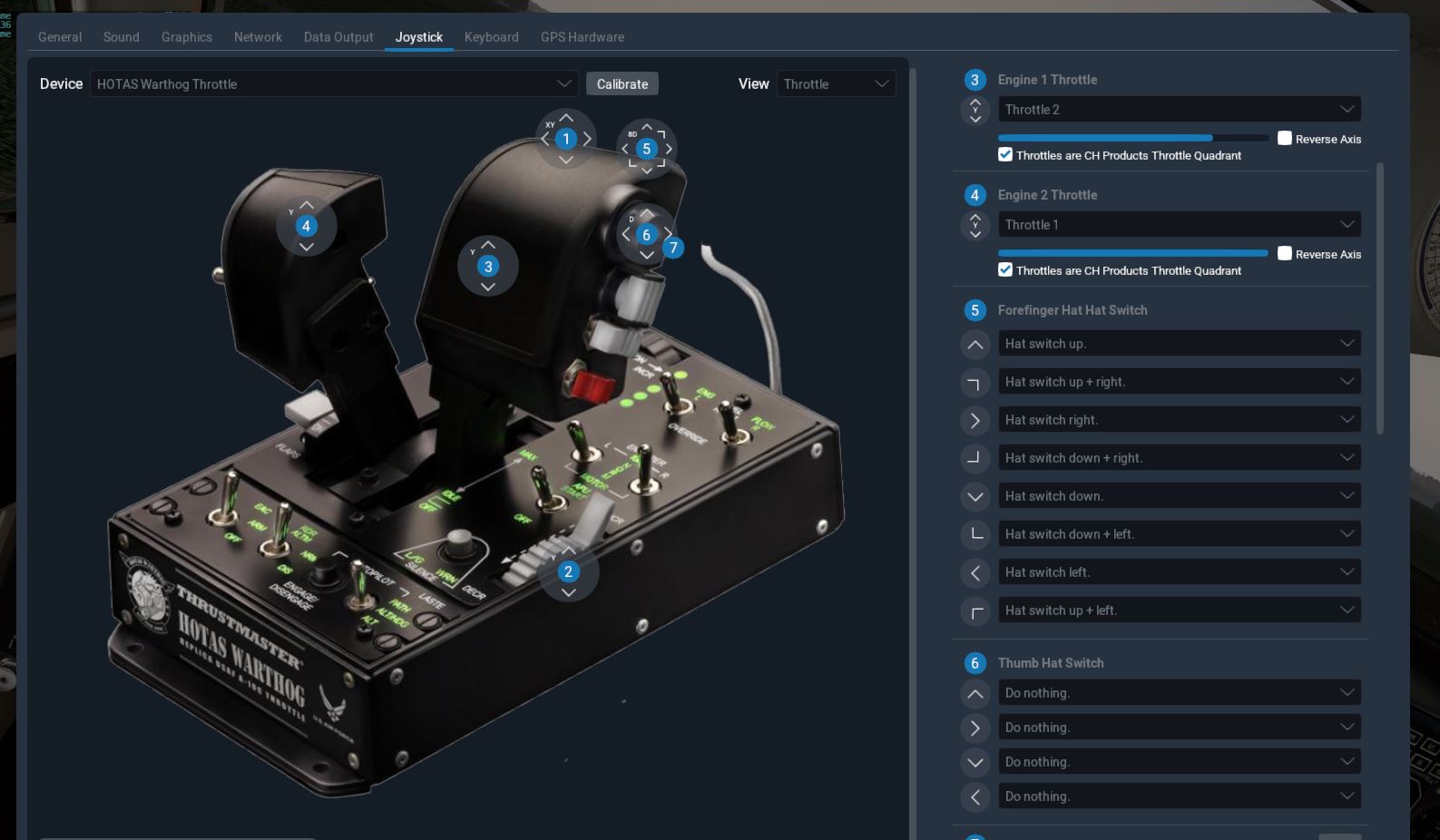Open the Thumb Hat up 'Do nothing.' dropdown
The image size is (1440, 840).
click(x=1179, y=693)
